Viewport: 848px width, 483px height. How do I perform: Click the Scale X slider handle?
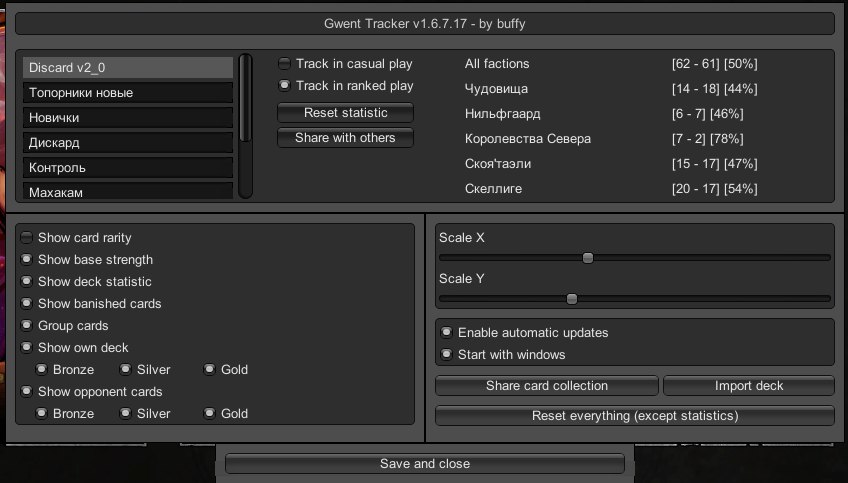(588, 257)
